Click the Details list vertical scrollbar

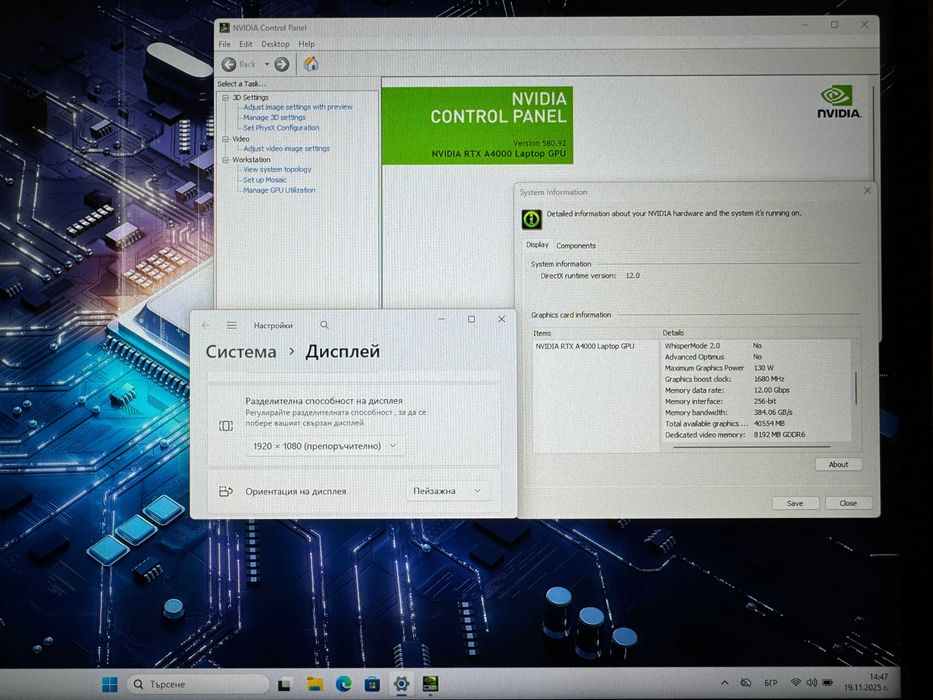[855, 388]
